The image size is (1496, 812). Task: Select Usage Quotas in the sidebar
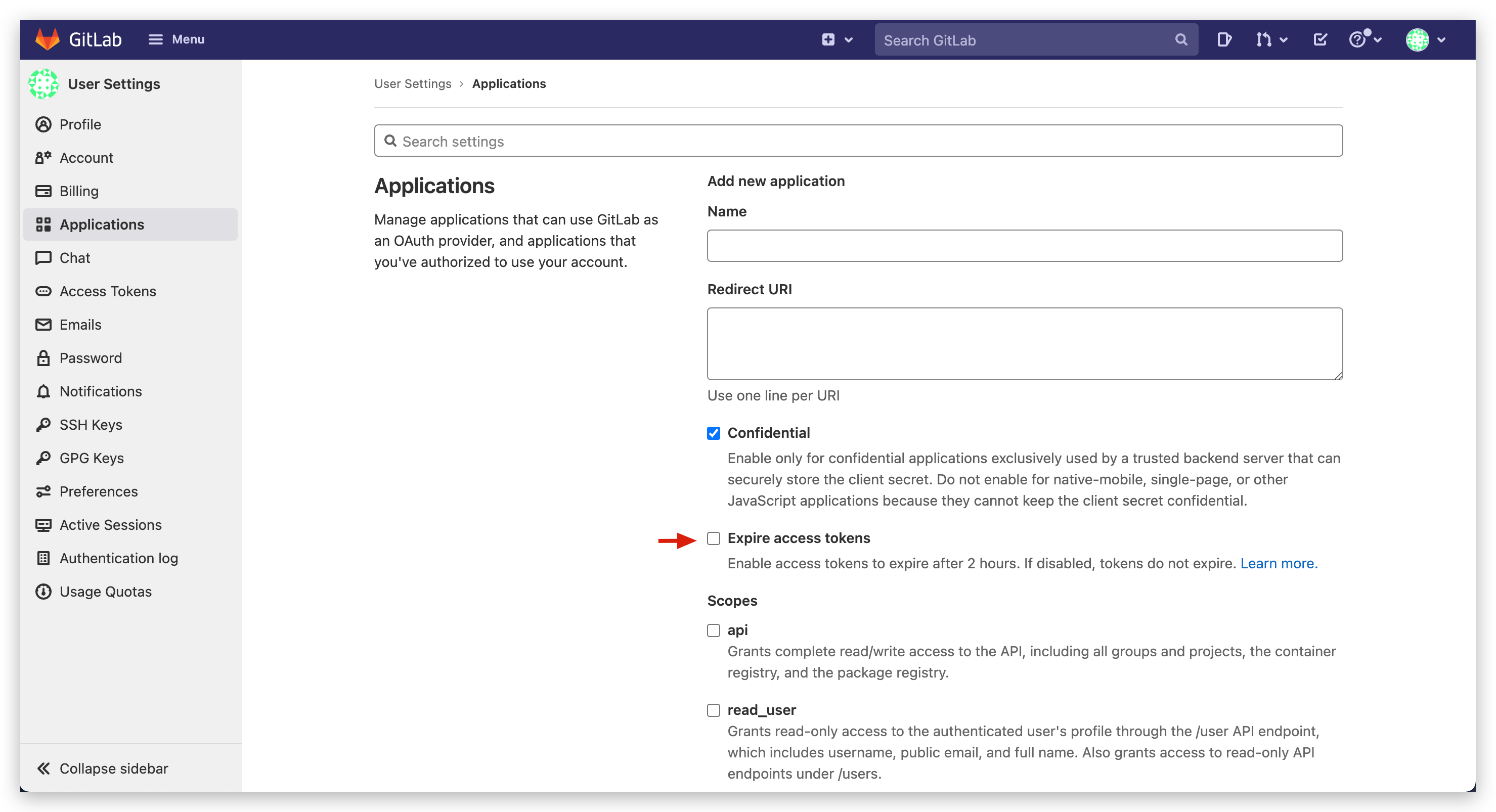pyautogui.click(x=105, y=592)
